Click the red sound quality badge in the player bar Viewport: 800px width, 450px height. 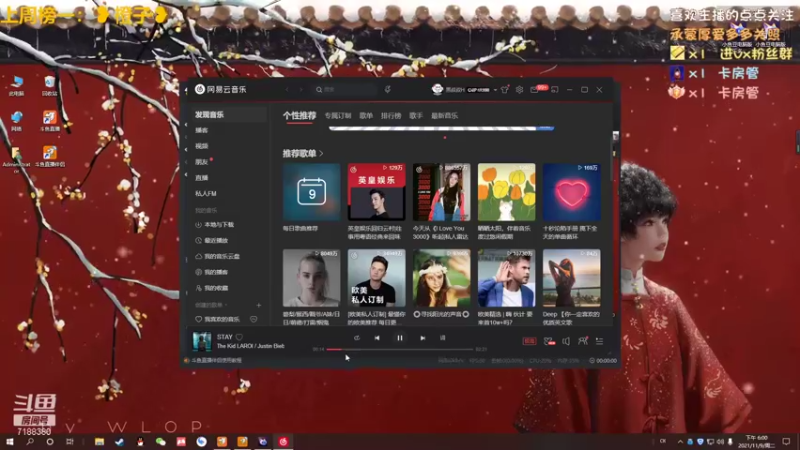click(530, 341)
